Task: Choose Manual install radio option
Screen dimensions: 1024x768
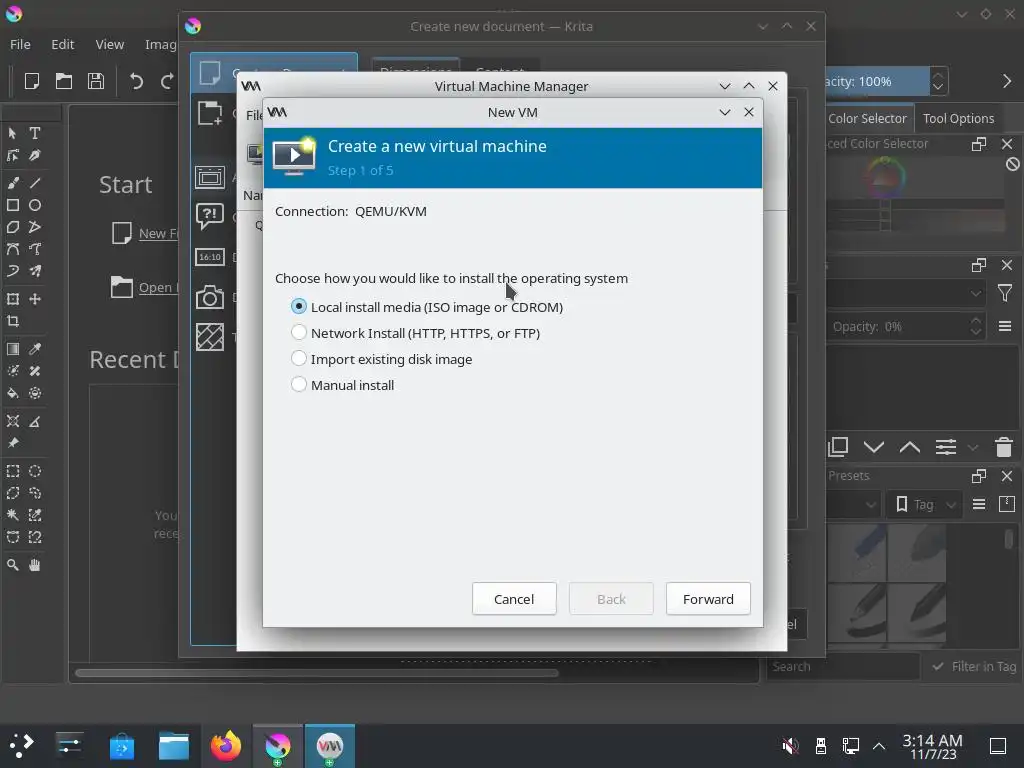Action: tap(298, 385)
